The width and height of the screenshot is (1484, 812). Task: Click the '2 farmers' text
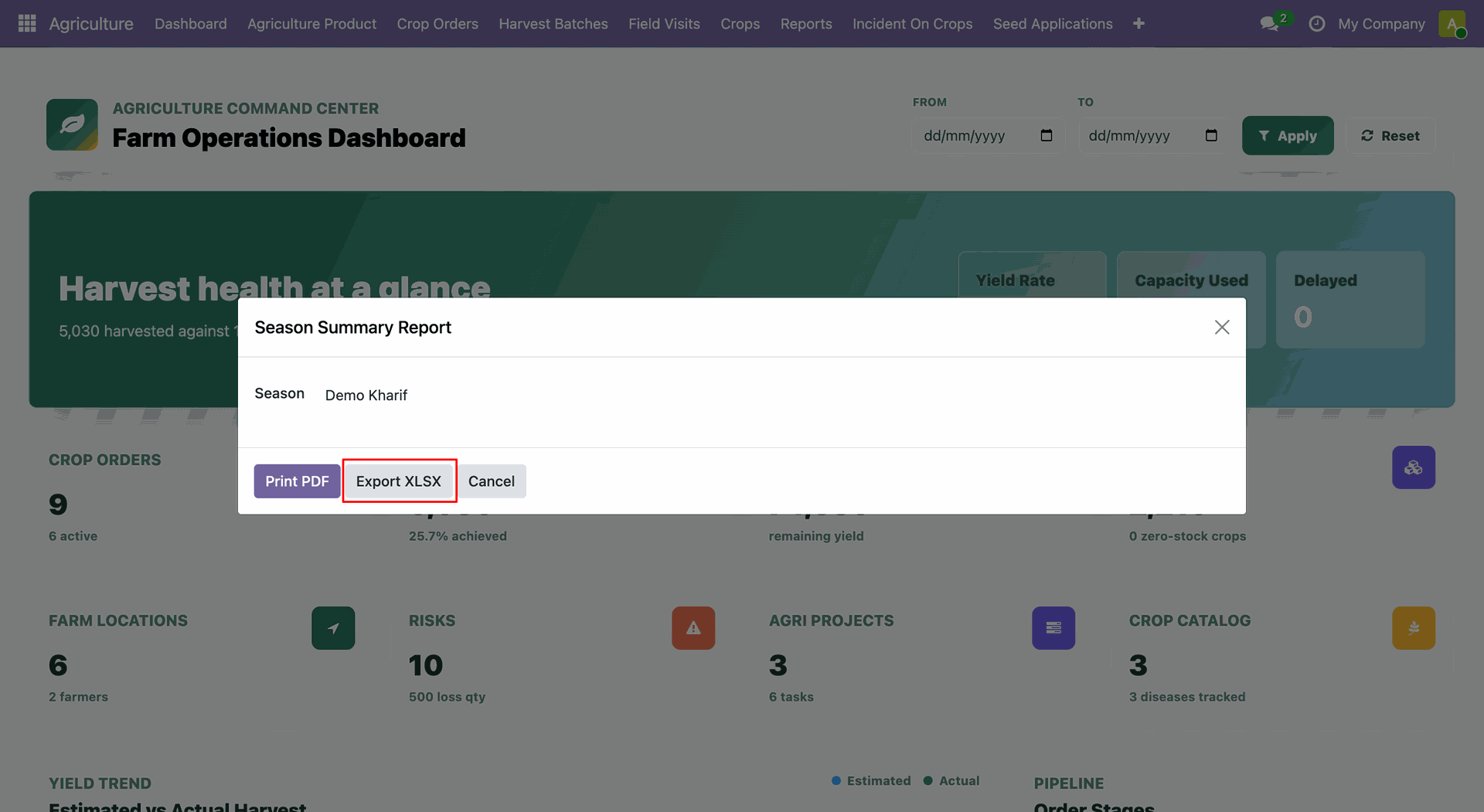tap(78, 697)
